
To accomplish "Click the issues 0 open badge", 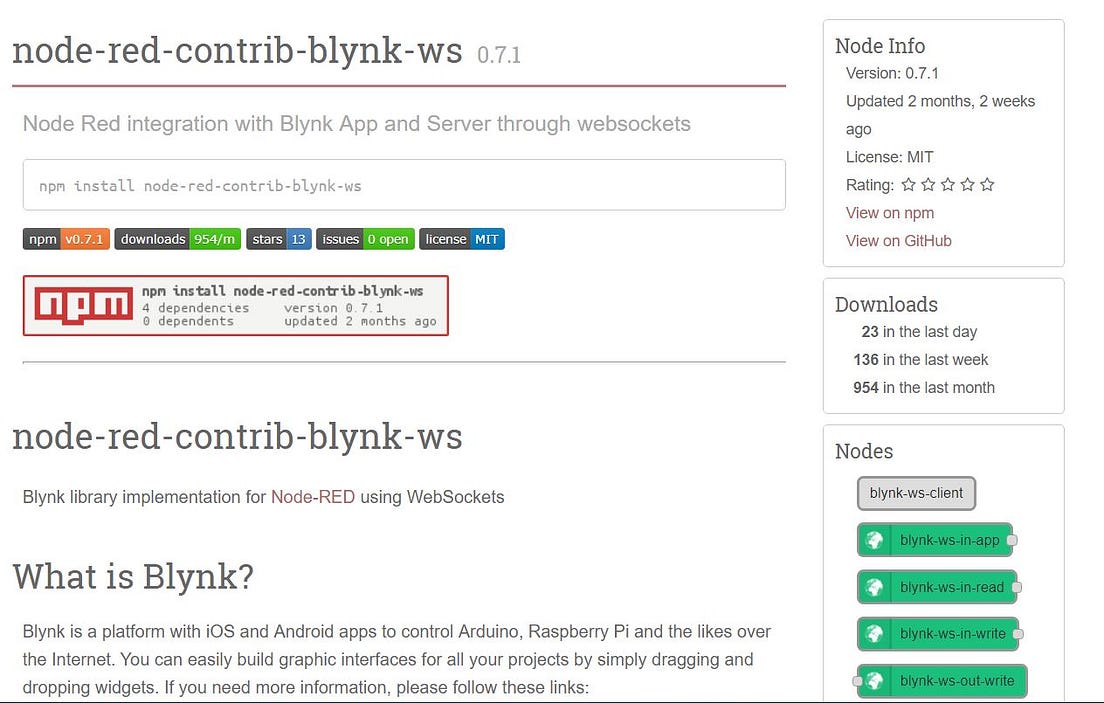I will pos(365,239).
